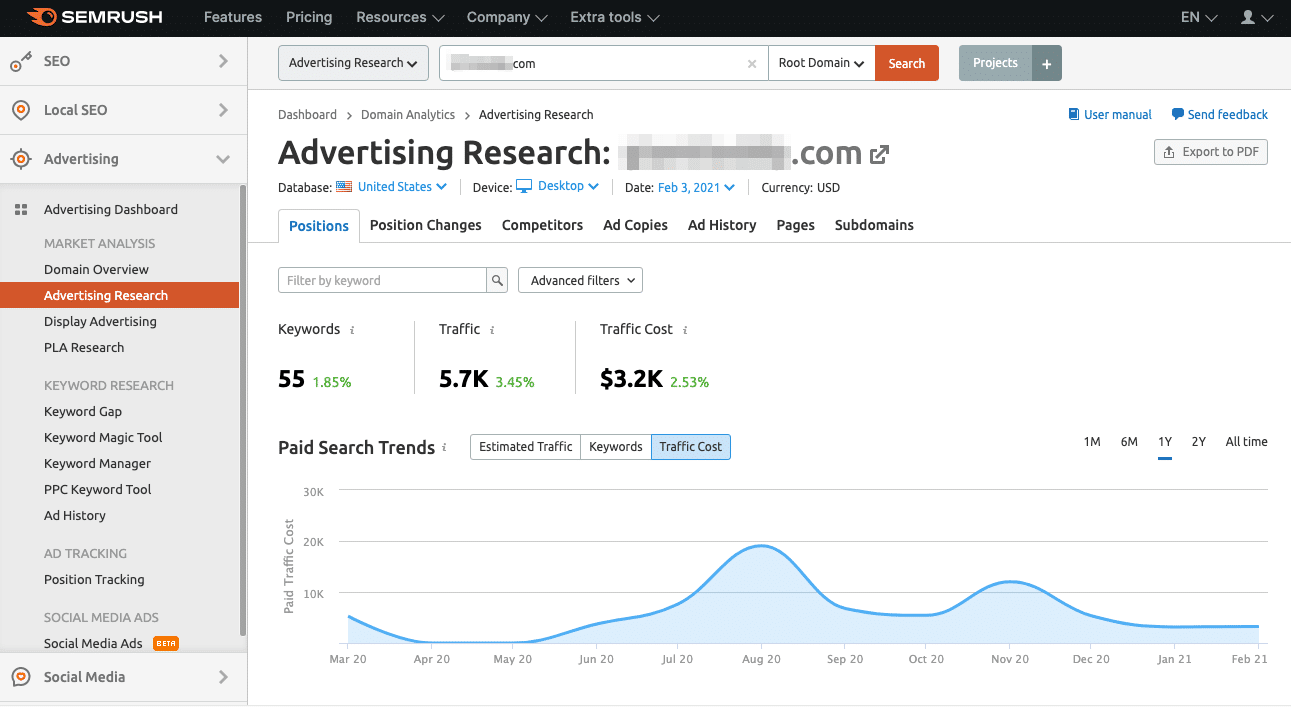Click the info icon beside Keywords
The height and width of the screenshot is (707, 1291).
click(x=352, y=330)
